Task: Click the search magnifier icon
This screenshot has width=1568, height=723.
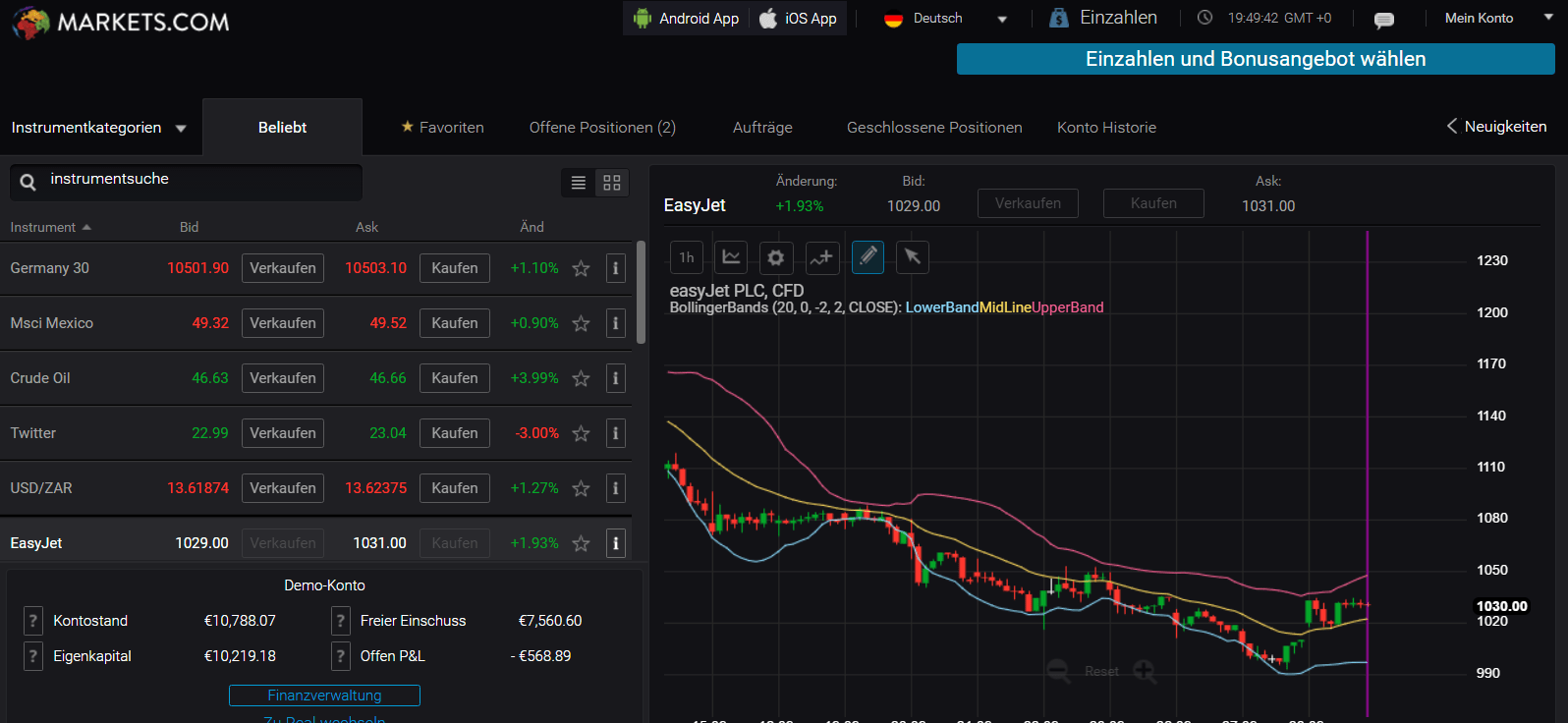Action: pyautogui.click(x=28, y=182)
